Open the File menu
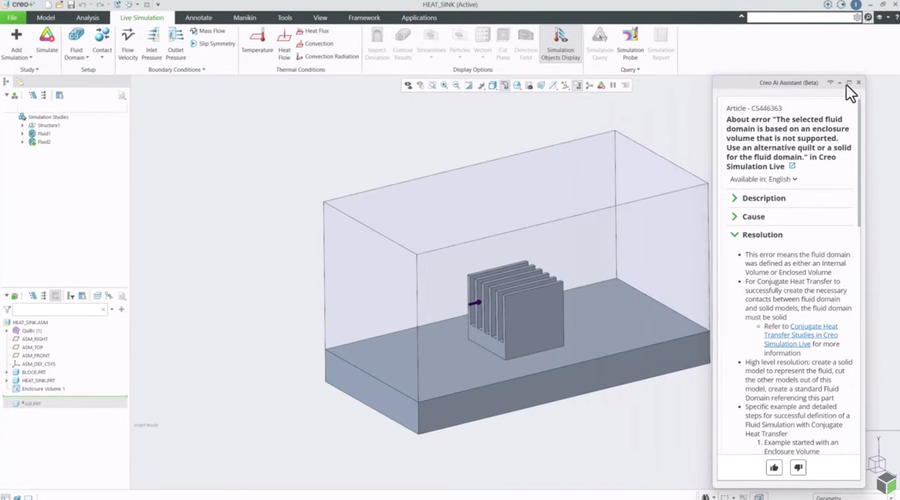The height and width of the screenshot is (500, 900). 12,18
